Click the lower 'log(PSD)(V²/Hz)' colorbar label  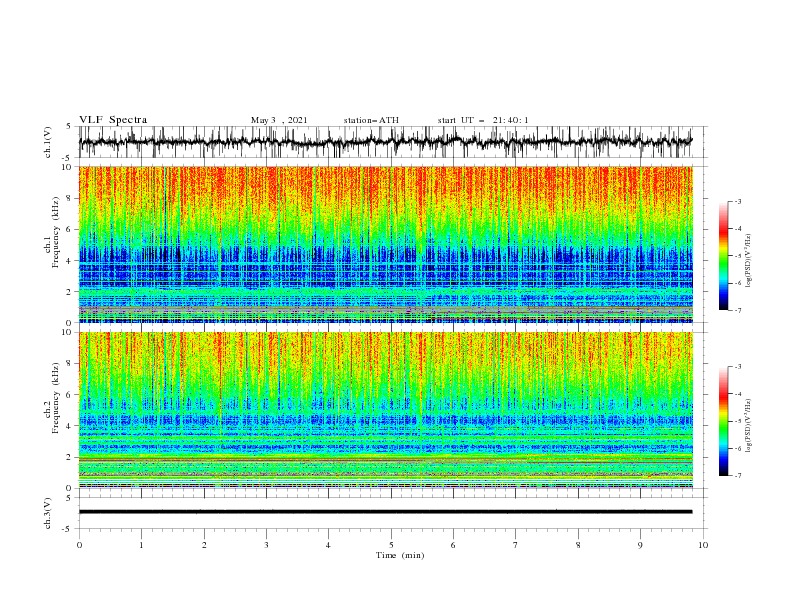(748, 426)
